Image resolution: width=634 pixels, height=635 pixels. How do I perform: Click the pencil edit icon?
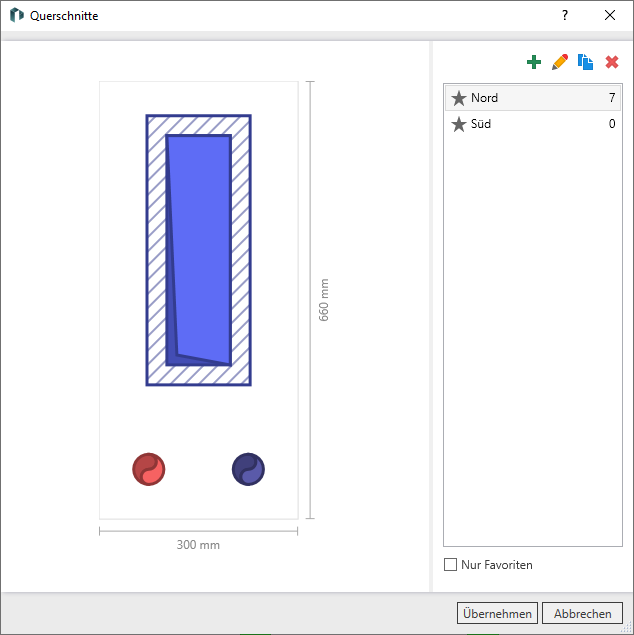pyautogui.click(x=560, y=62)
